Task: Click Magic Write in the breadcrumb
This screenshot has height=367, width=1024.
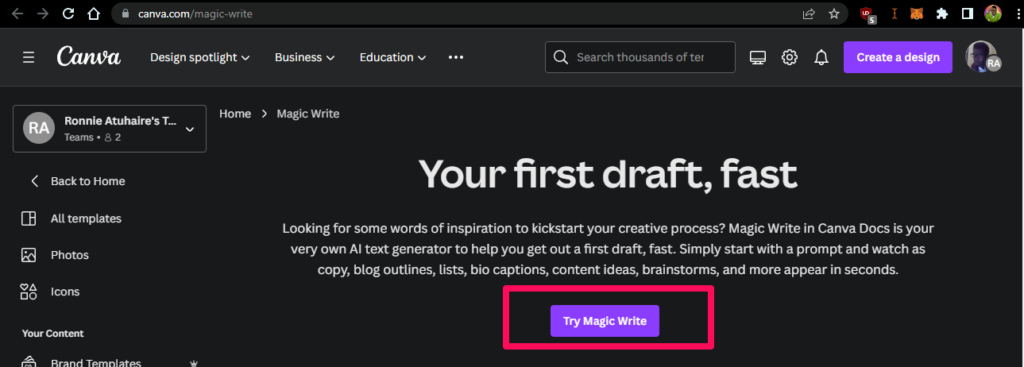Action: pos(308,114)
